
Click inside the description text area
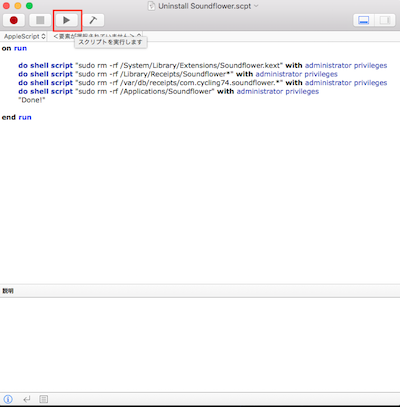coord(200,344)
